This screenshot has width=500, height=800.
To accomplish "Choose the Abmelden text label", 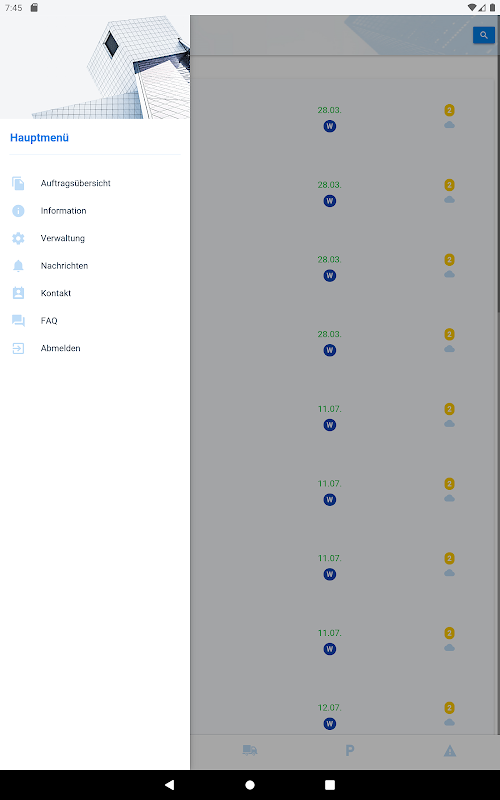I will (x=61, y=348).
